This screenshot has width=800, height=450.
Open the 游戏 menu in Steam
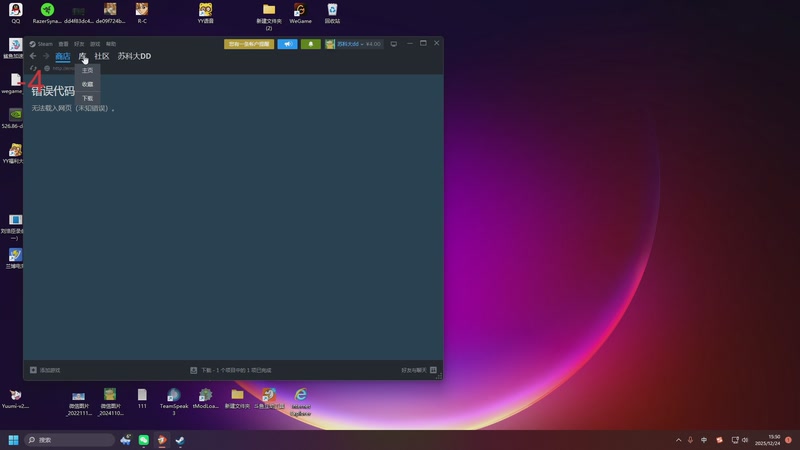95,44
